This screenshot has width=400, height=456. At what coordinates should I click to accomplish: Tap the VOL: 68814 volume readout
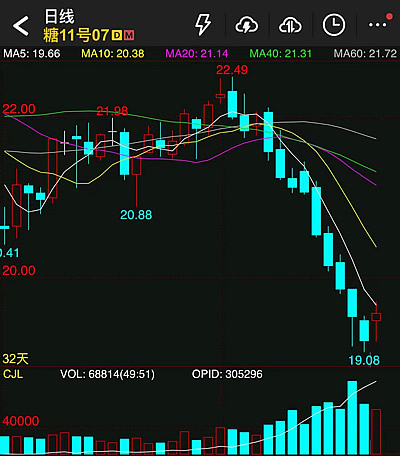pyautogui.click(x=107, y=374)
